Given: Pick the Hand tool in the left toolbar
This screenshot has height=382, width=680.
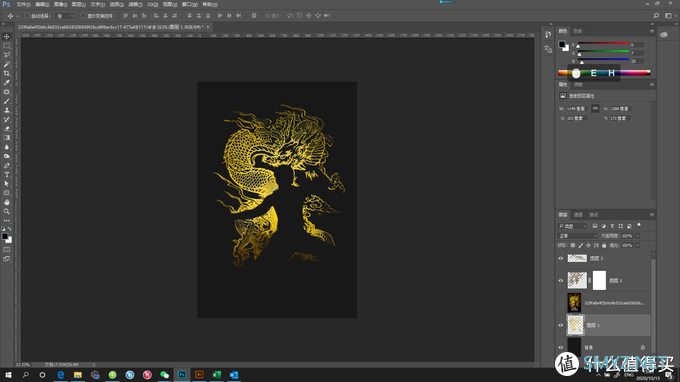Looking at the screenshot, I should tap(7, 202).
